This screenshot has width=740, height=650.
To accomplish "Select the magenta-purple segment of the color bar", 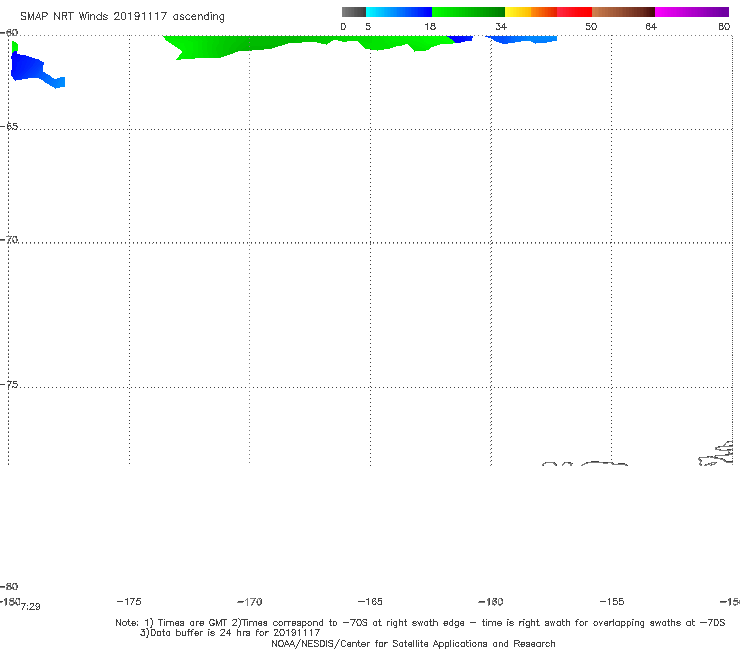I will point(692,12).
